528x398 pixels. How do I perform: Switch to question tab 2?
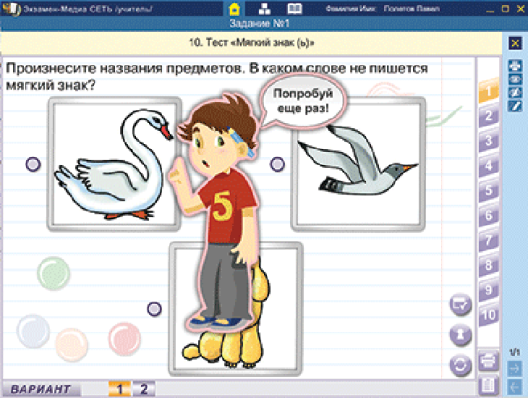coord(489,115)
